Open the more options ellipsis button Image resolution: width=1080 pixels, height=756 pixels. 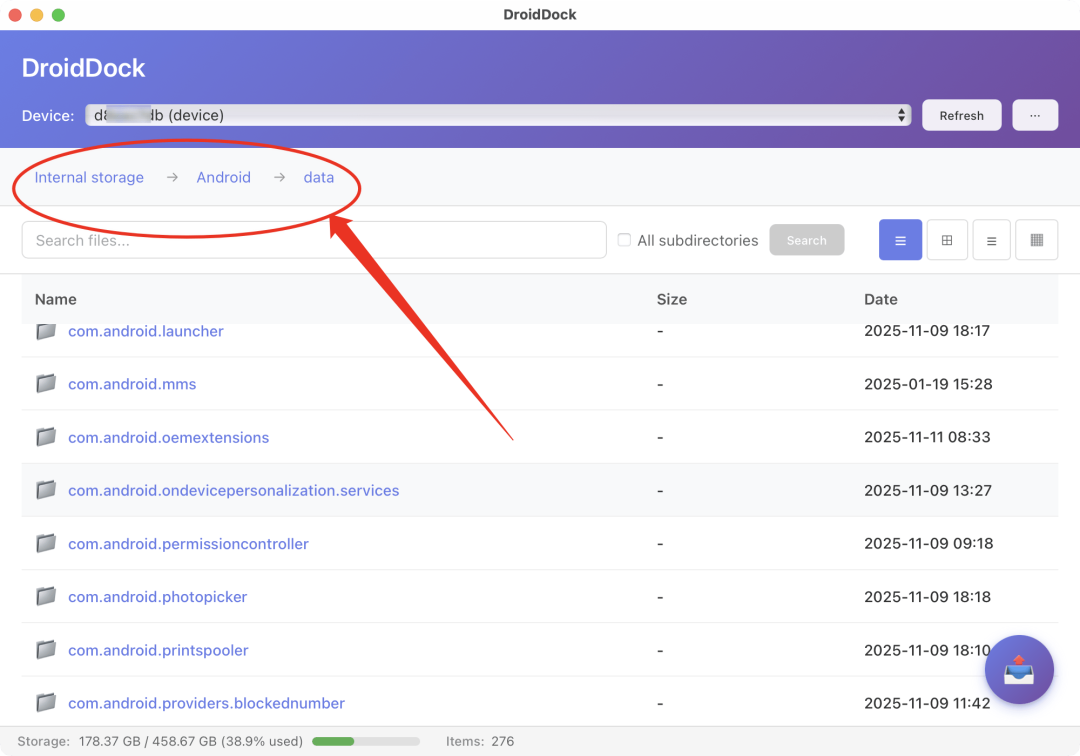(x=1035, y=115)
